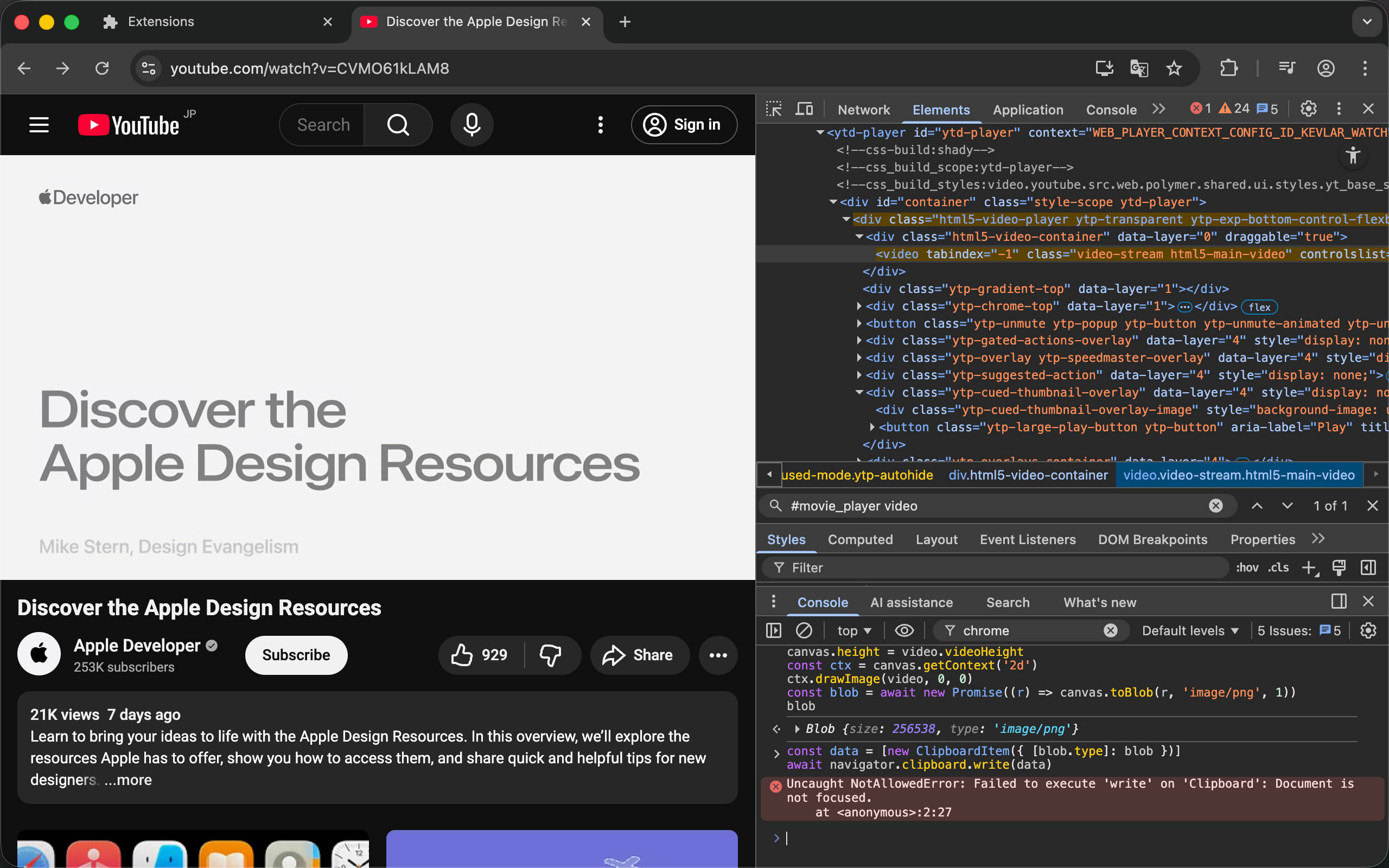Click the dislike thumbs-down button
The height and width of the screenshot is (868, 1389).
(x=550, y=655)
